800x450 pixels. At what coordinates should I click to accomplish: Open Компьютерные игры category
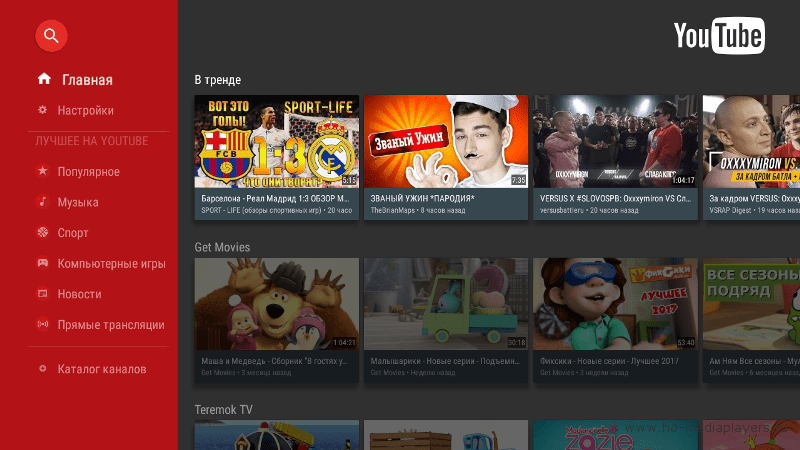112,264
